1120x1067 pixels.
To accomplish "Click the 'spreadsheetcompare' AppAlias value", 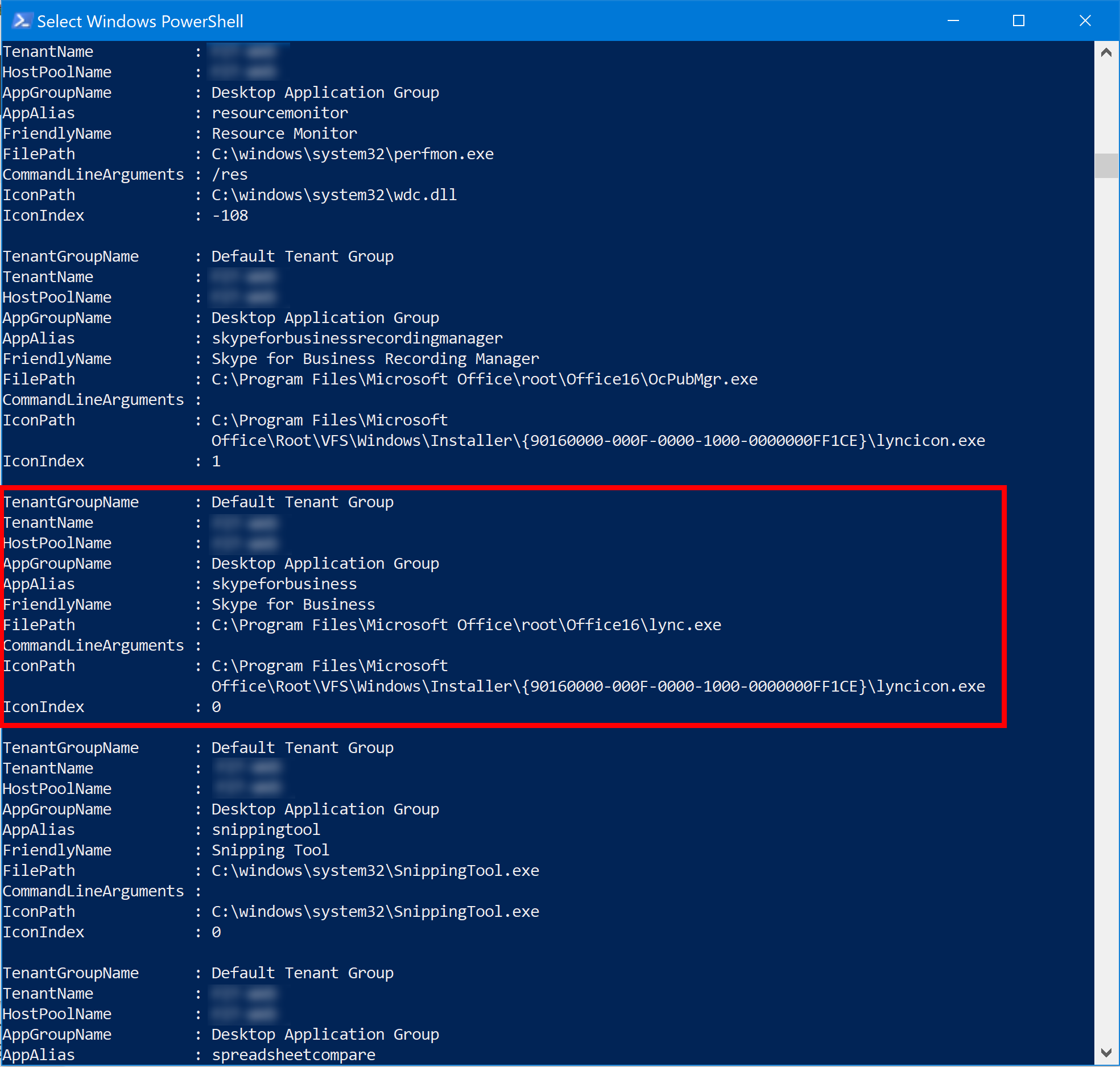I will [x=294, y=1055].
